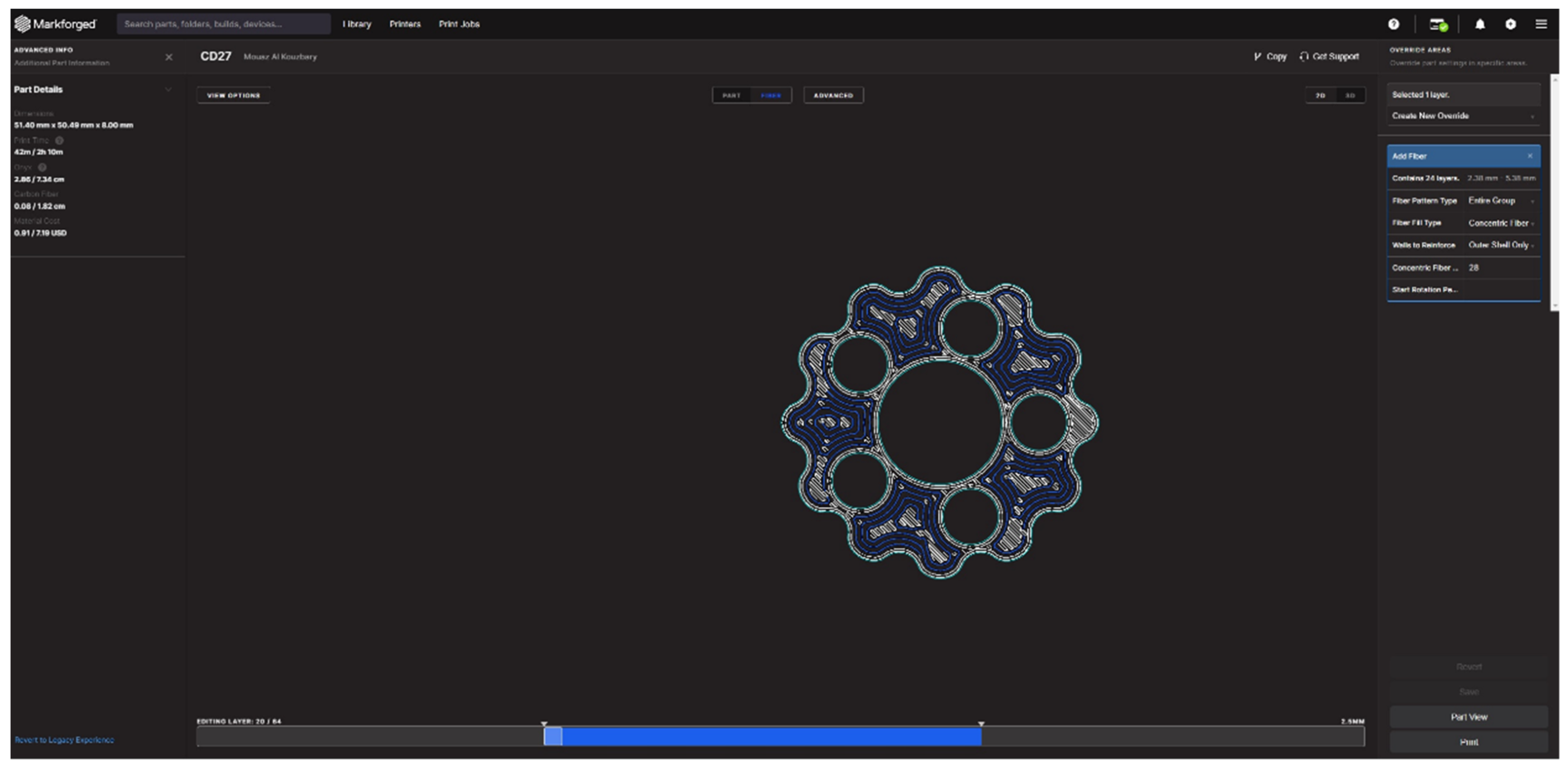
Task: Open the notifications bell
Action: coord(1480,24)
